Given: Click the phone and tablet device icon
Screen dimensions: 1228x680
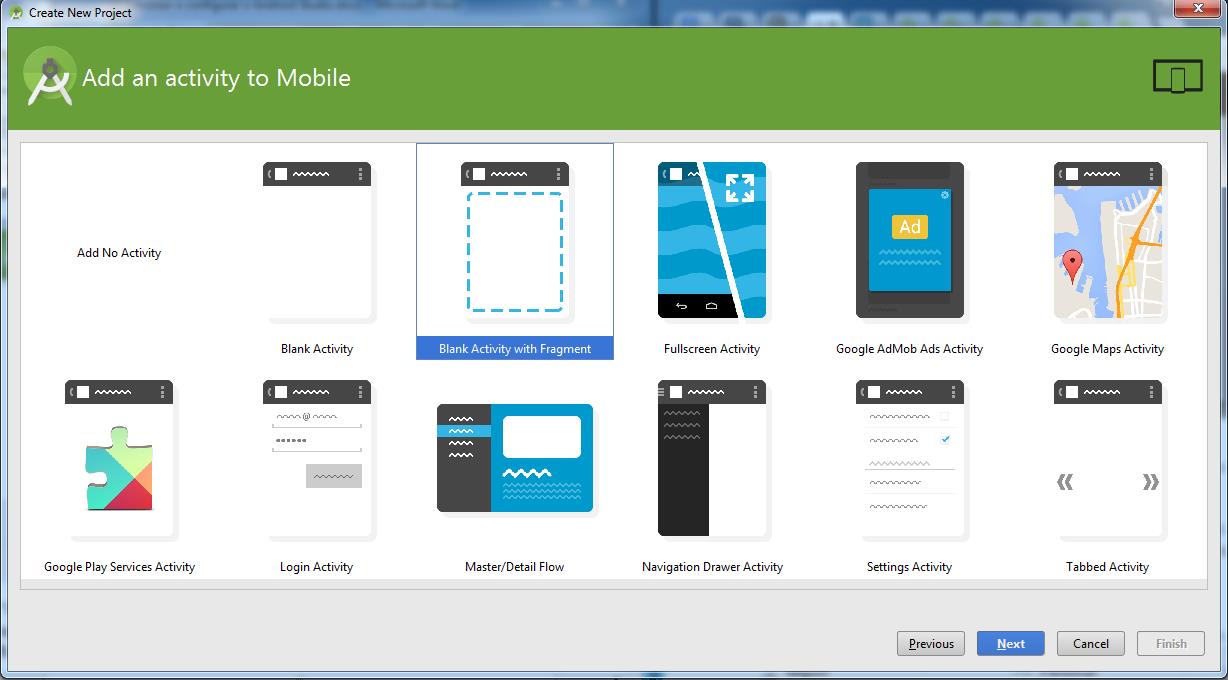Looking at the screenshot, I should pyautogui.click(x=1177, y=77).
